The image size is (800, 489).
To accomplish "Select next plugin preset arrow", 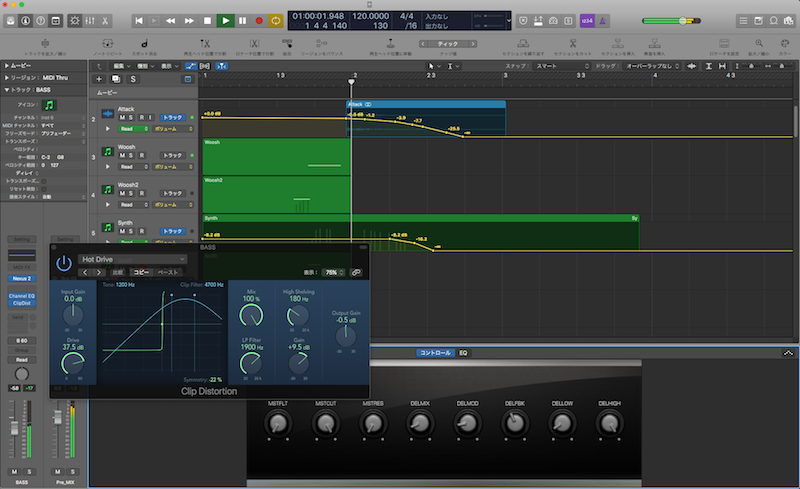I will 98,272.
